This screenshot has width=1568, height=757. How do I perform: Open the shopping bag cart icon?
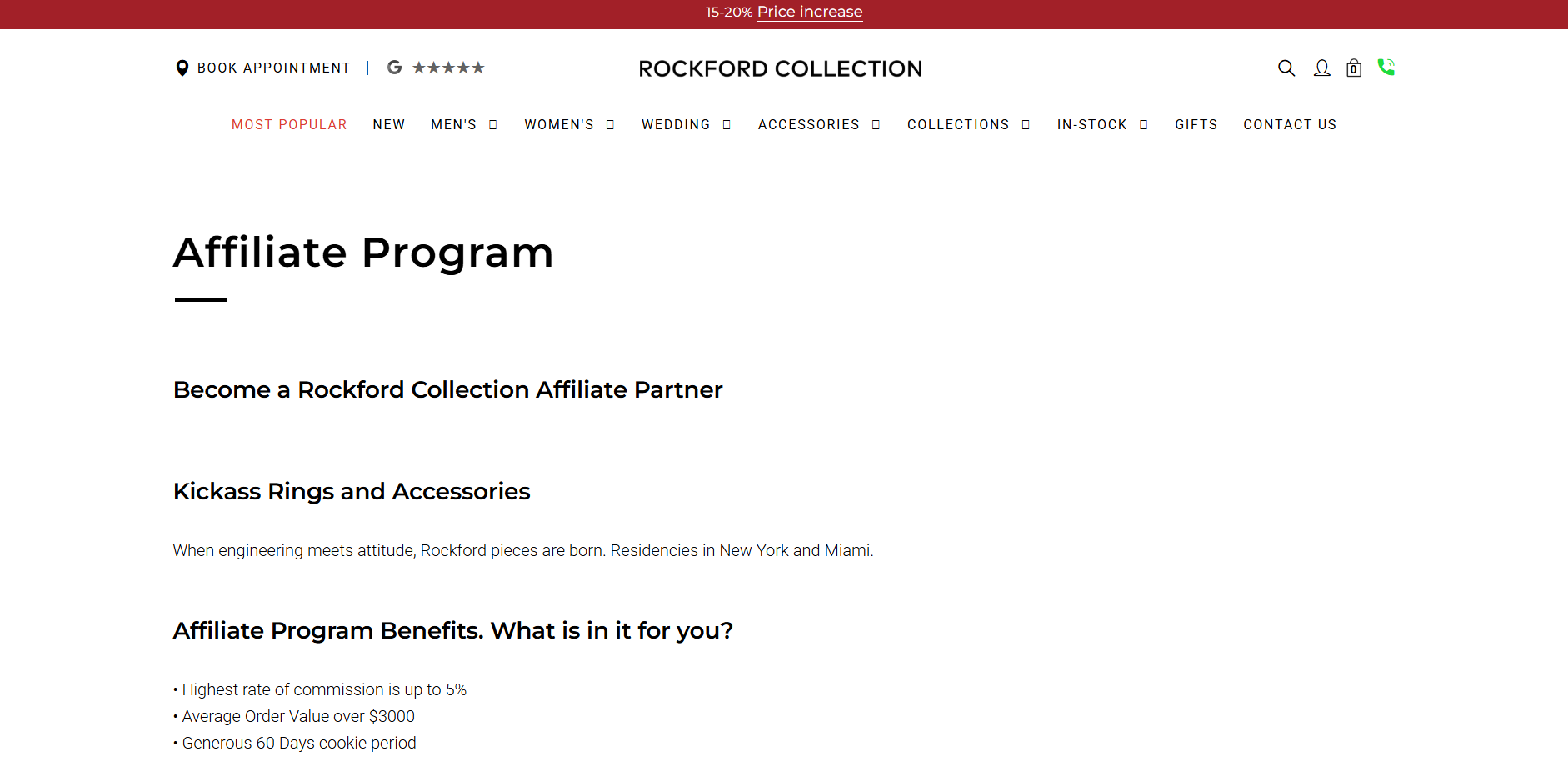coord(1354,68)
